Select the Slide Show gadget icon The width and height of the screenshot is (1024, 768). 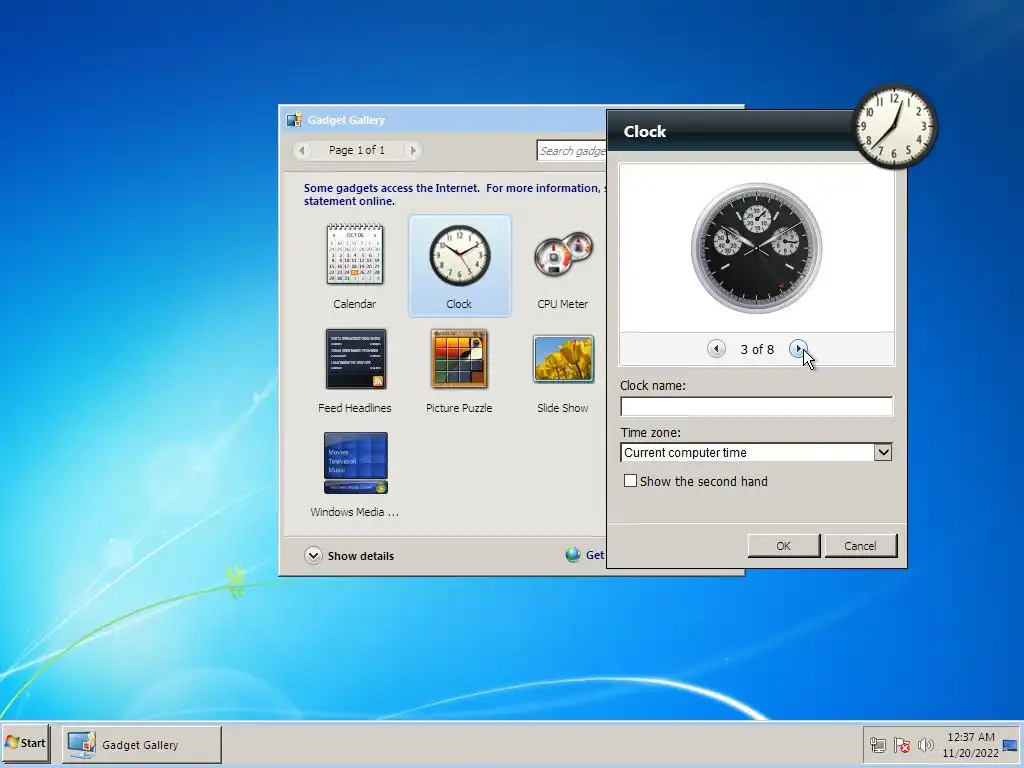[x=563, y=359]
